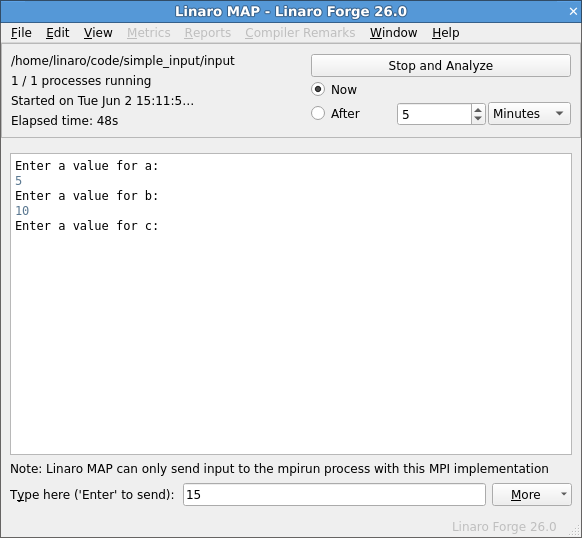Screen dimensions: 582x538
Task: Click the More button
Action: (525, 494)
